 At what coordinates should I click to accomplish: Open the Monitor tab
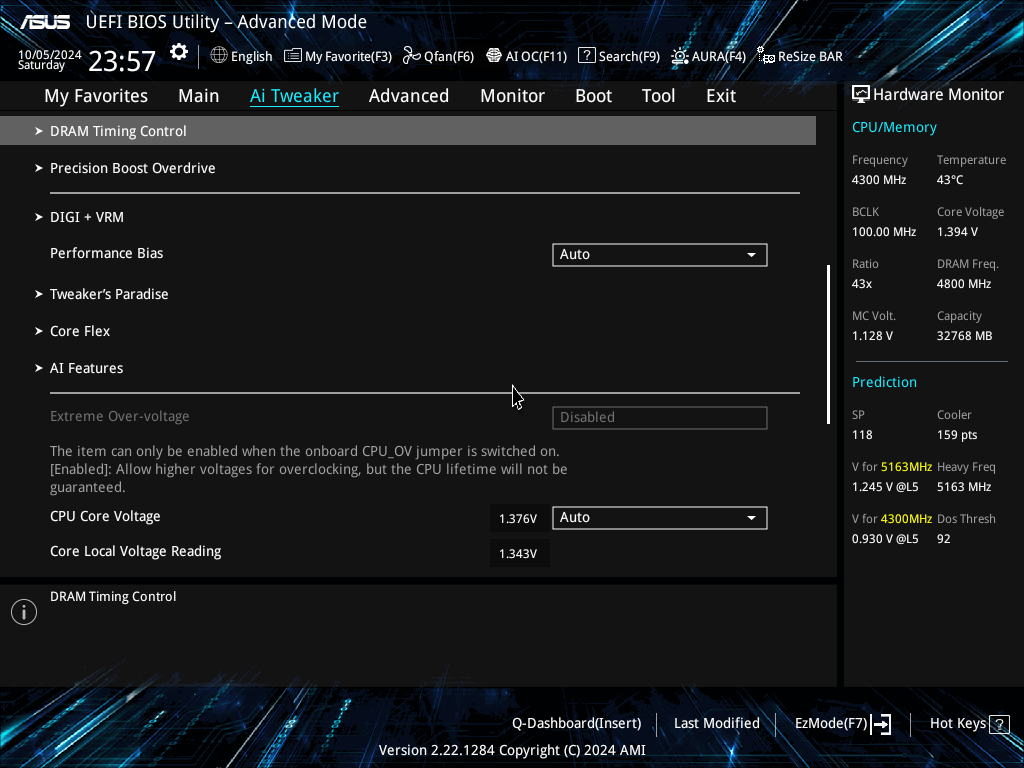coord(513,95)
